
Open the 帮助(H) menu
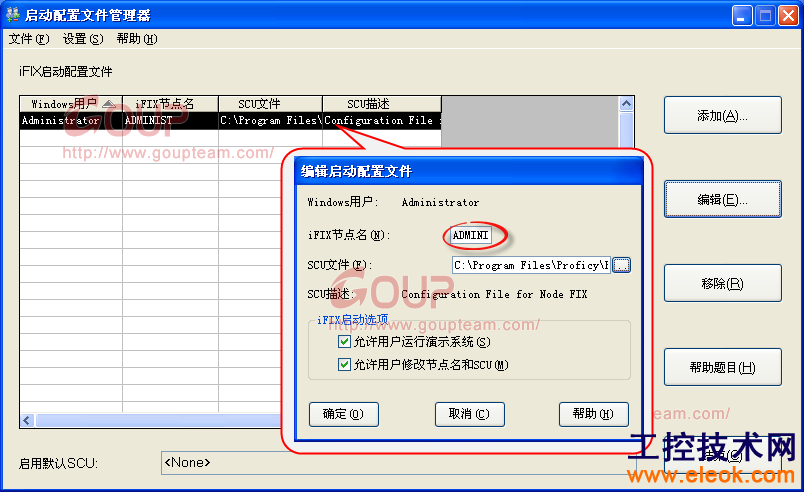click(137, 39)
